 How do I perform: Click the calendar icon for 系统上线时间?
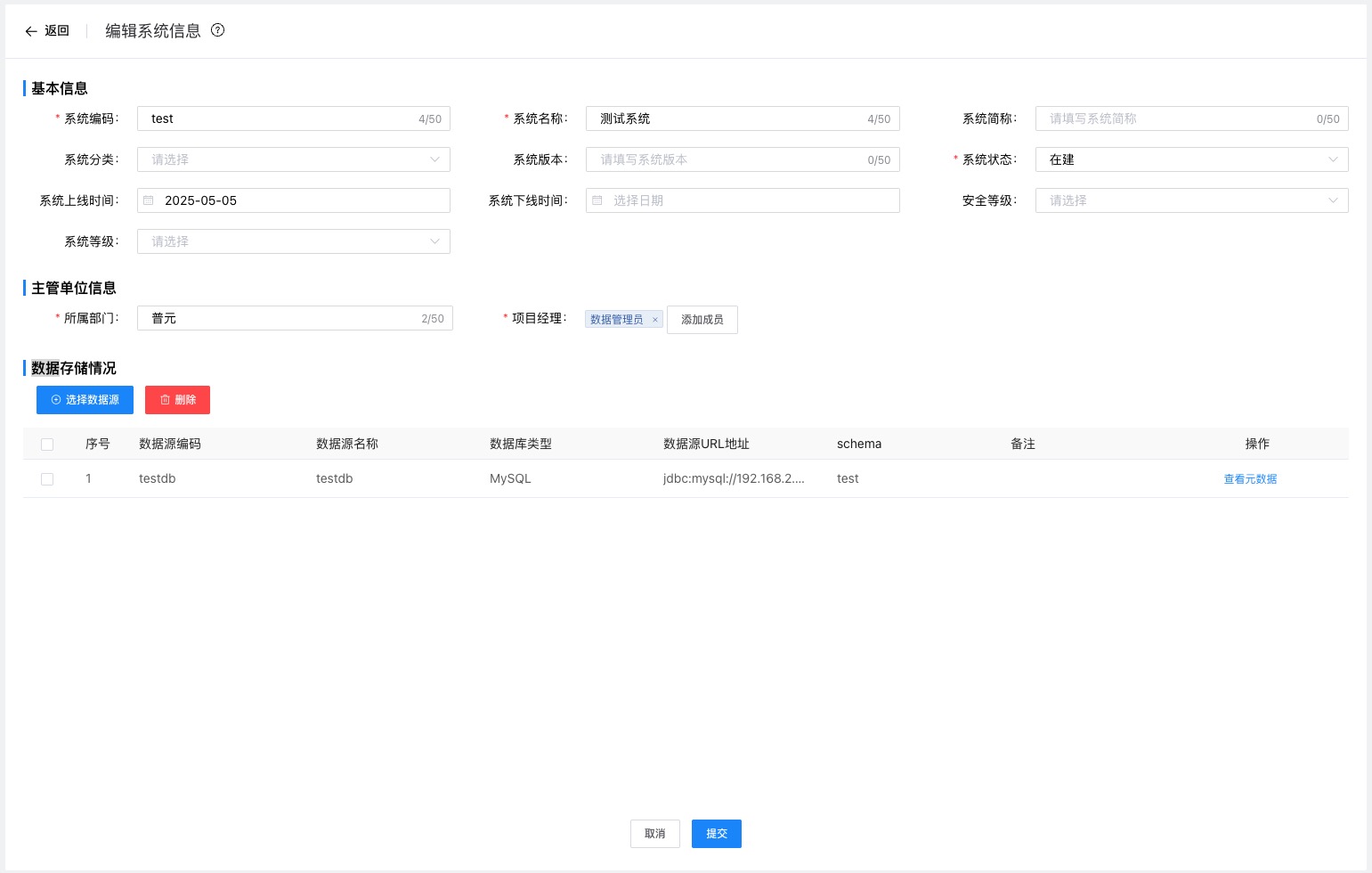click(149, 200)
